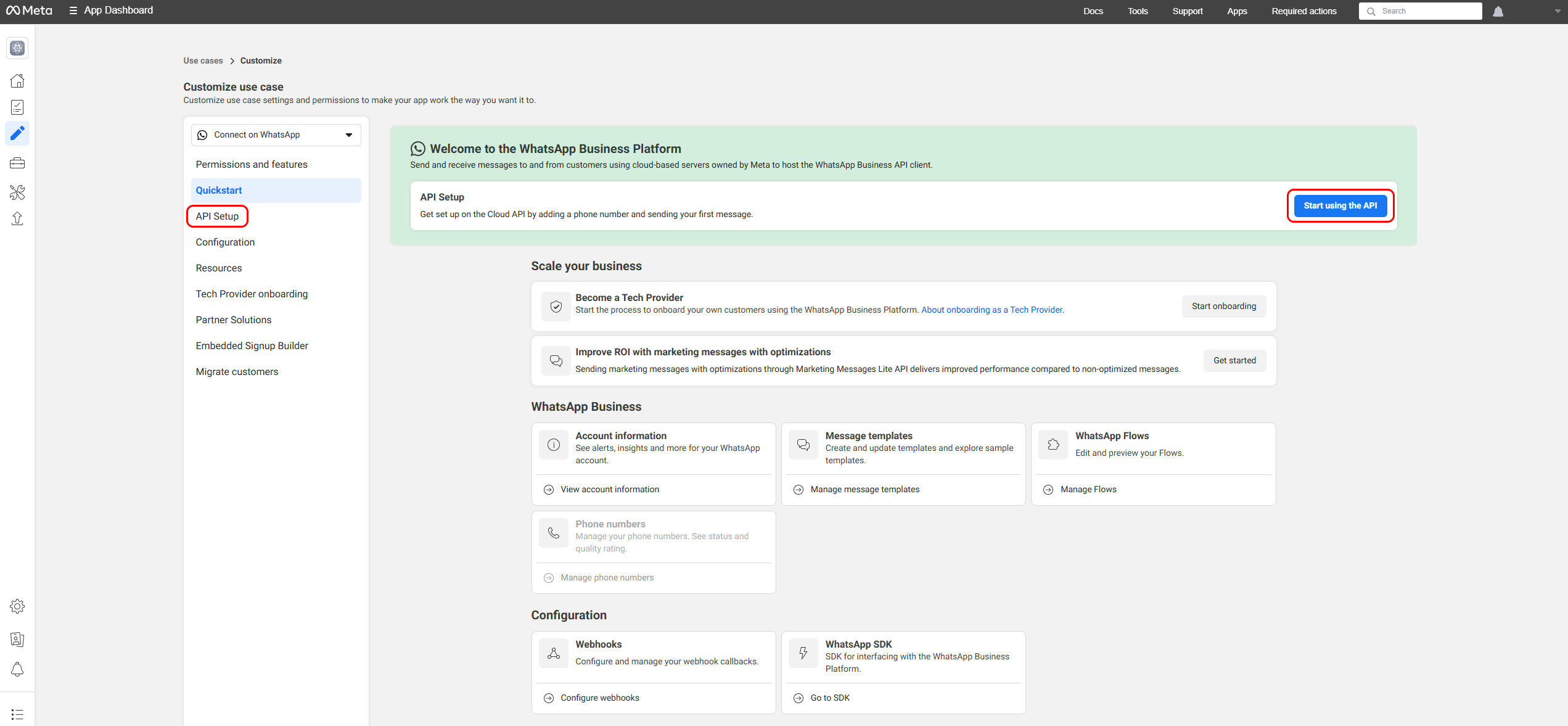Viewport: 1568px width, 726px height.
Task: Open the briefcase icon in sidebar
Action: click(x=17, y=163)
